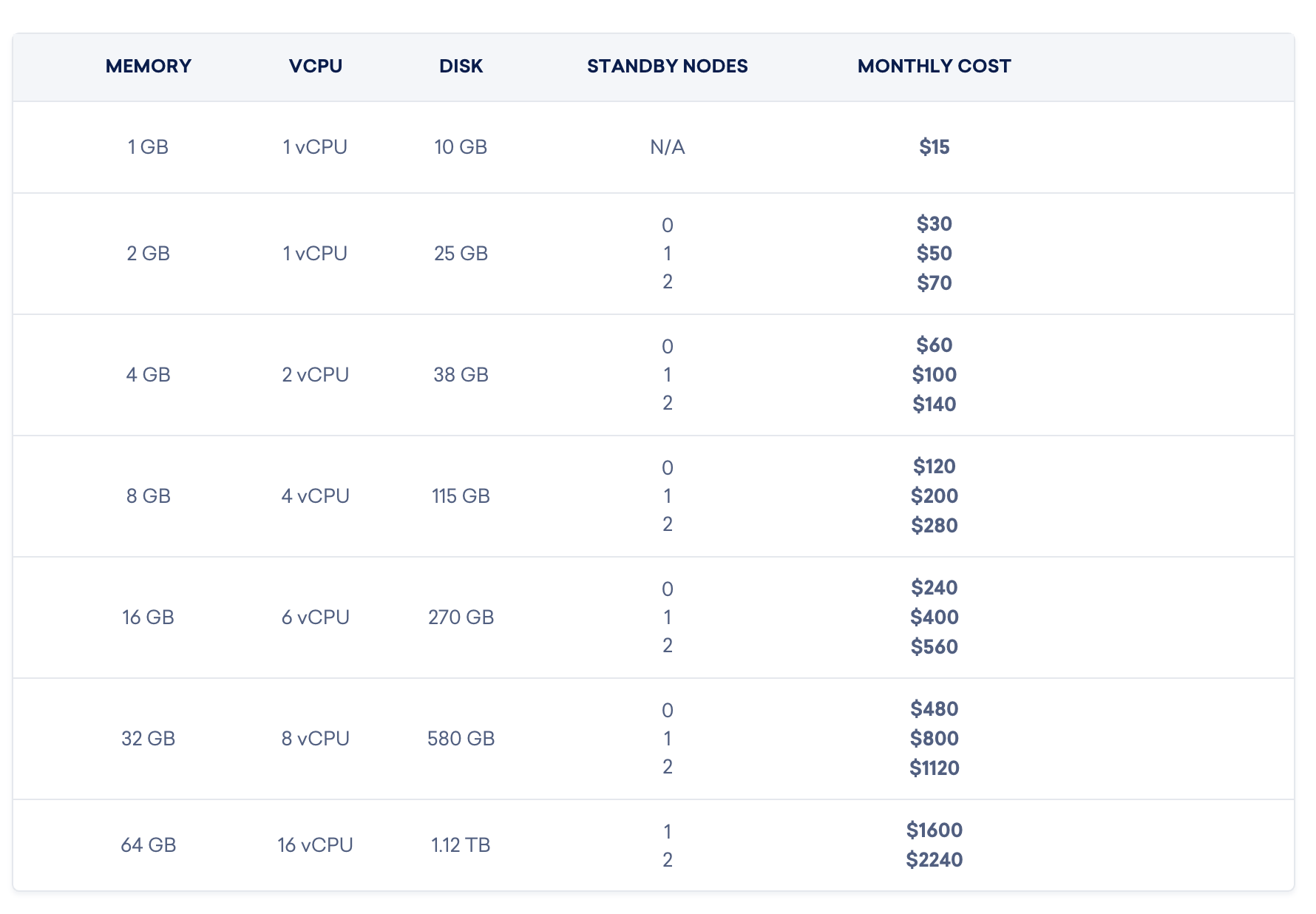Image resolution: width=1316 pixels, height=914 pixels.
Task: Select the $70 monthly cost price
Action: (934, 282)
